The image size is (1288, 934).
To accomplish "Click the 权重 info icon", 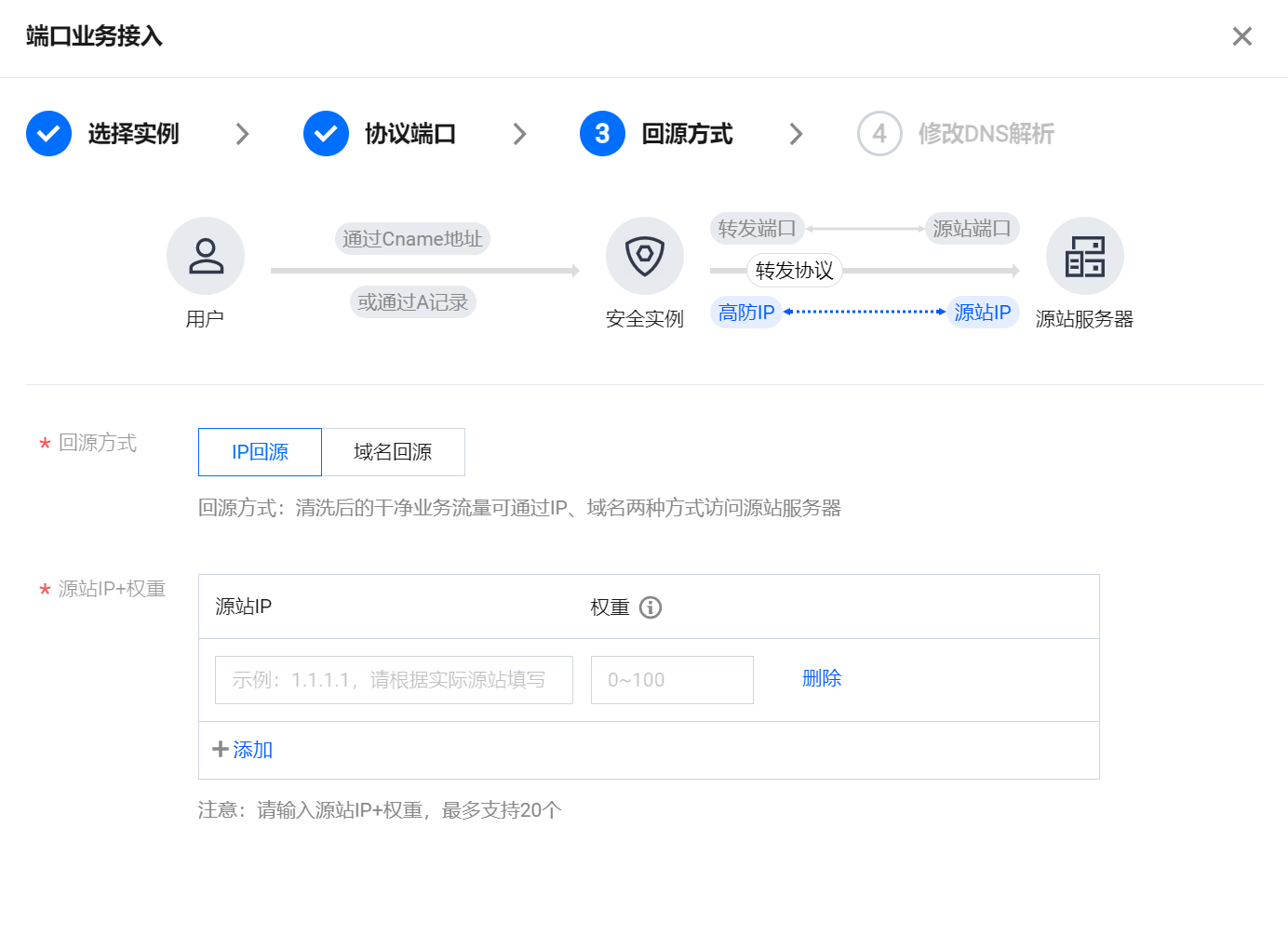I will 651,607.
